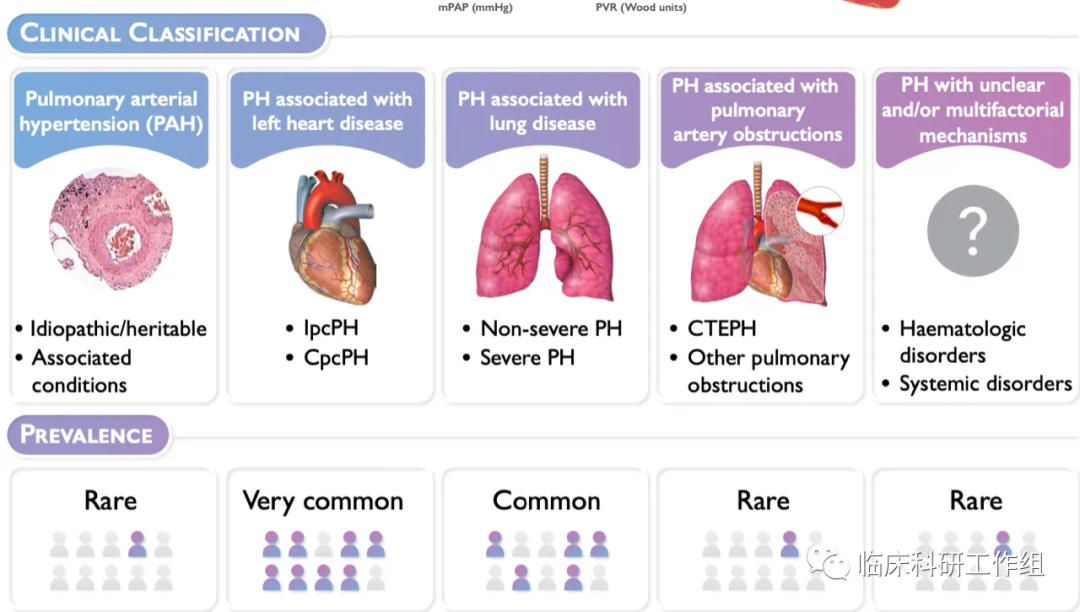
Task: Click the PH associated with lung disease header
Action: [x=542, y=112]
